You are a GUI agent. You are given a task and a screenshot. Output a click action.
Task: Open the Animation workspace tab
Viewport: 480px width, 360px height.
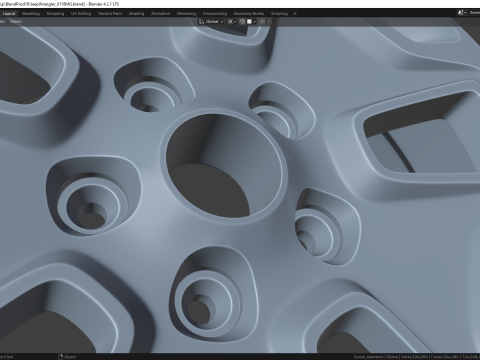click(161, 14)
